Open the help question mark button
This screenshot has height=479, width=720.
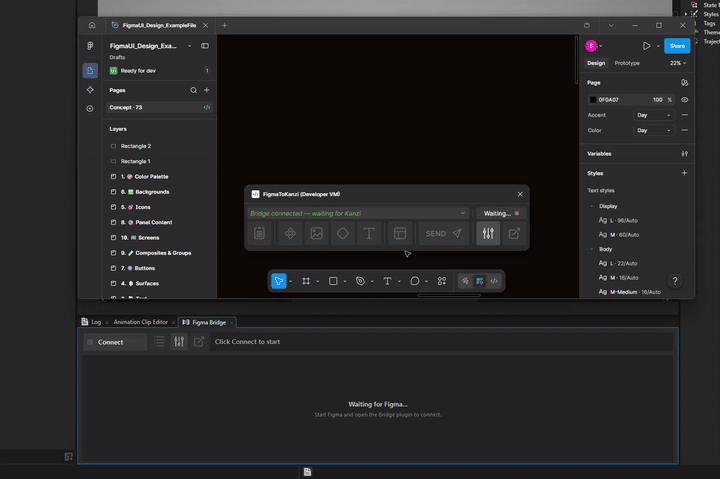675,281
